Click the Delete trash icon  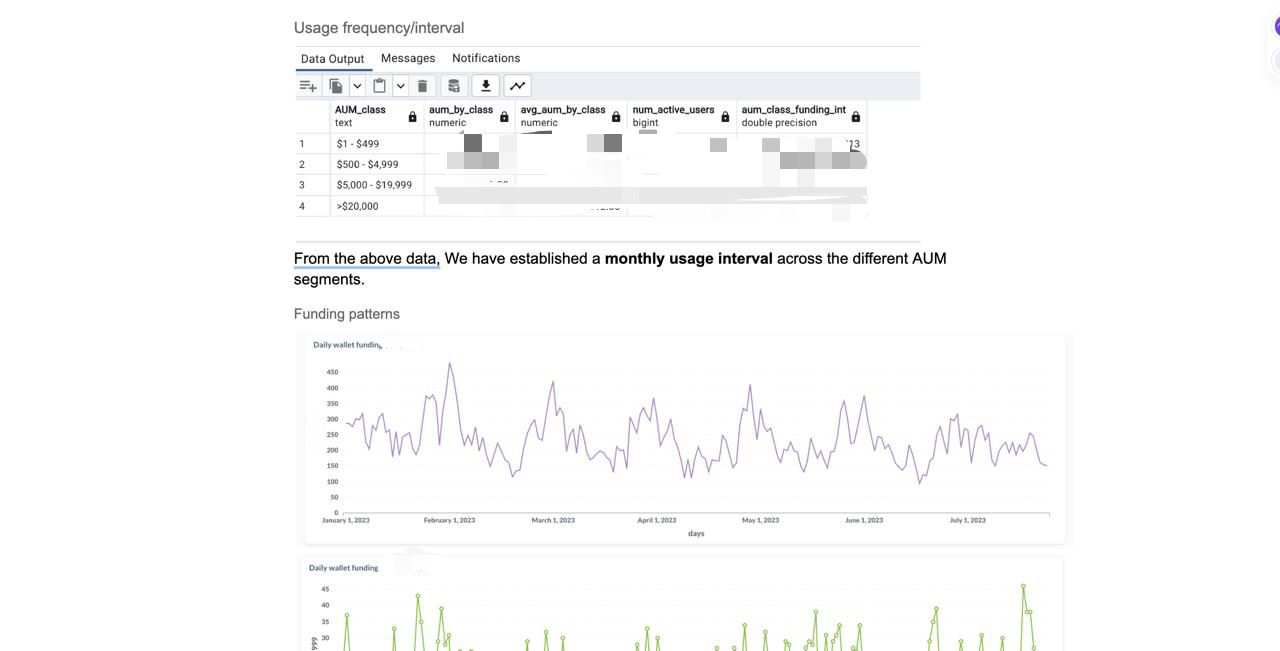[x=422, y=86]
